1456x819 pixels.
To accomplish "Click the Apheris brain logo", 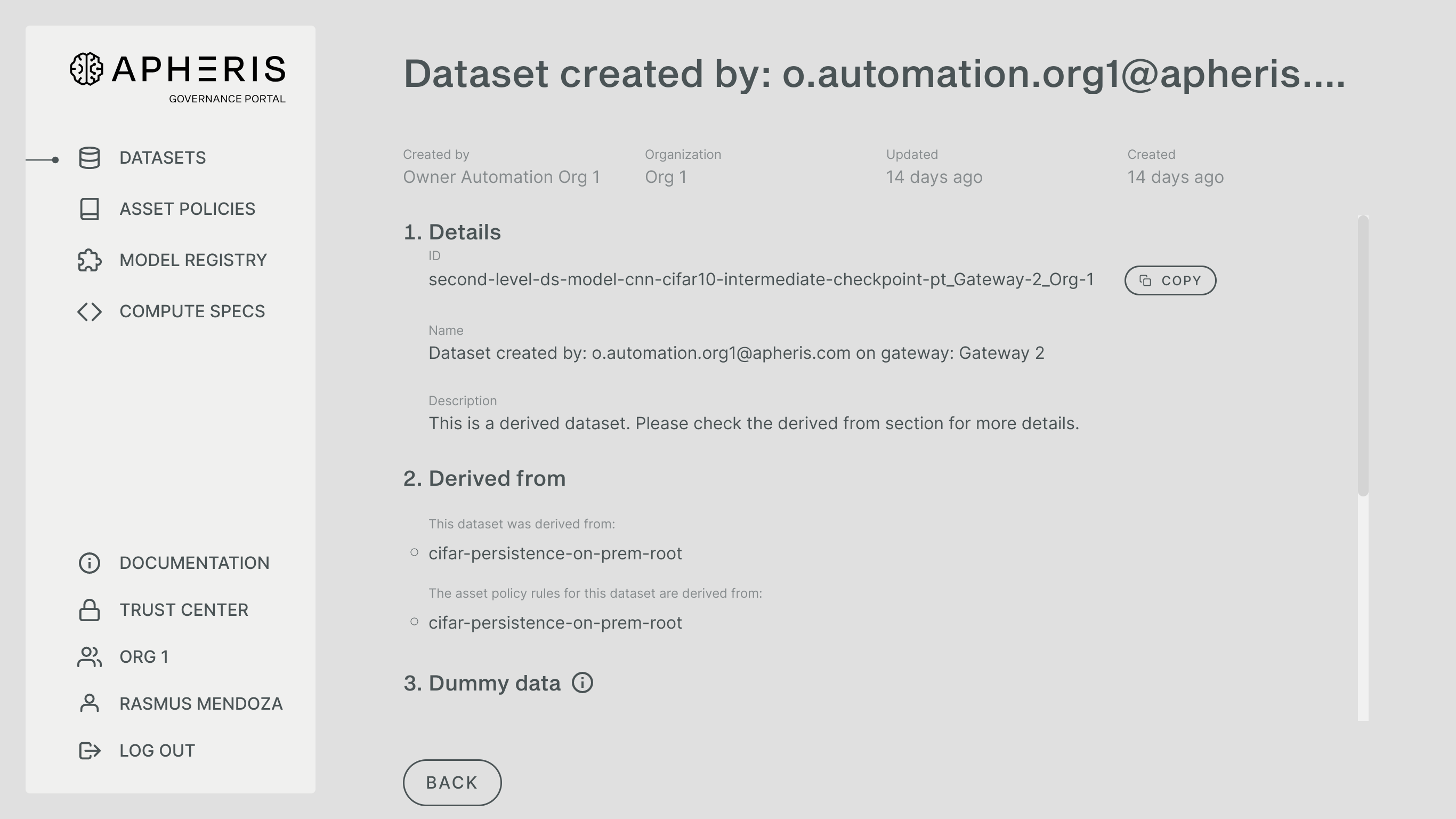I will pos(86,69).
